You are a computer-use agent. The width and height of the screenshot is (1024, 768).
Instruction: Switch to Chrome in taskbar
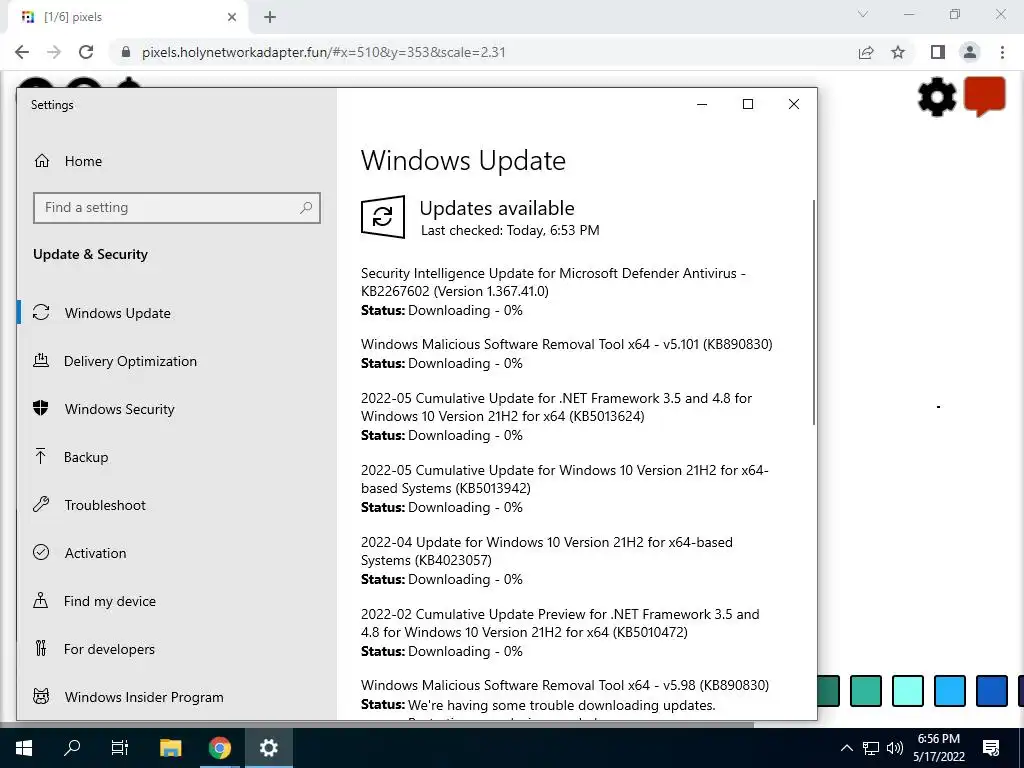click(220, 748)
